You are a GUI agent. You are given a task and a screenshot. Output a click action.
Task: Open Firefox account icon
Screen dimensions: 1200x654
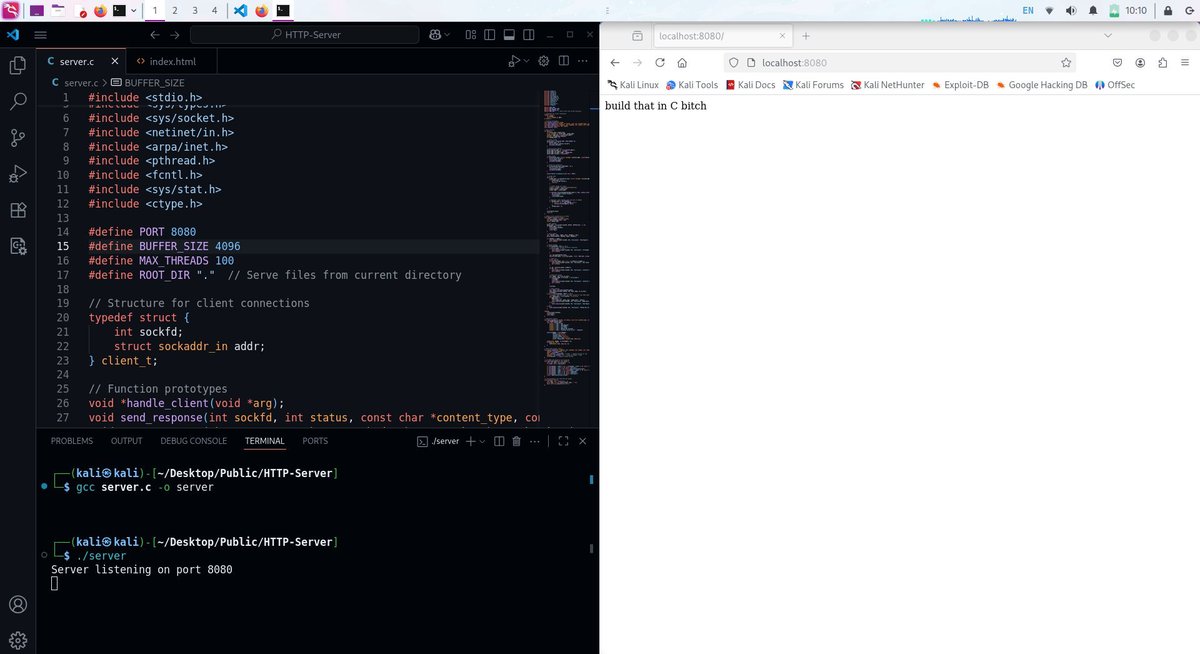coord(1140,62)
